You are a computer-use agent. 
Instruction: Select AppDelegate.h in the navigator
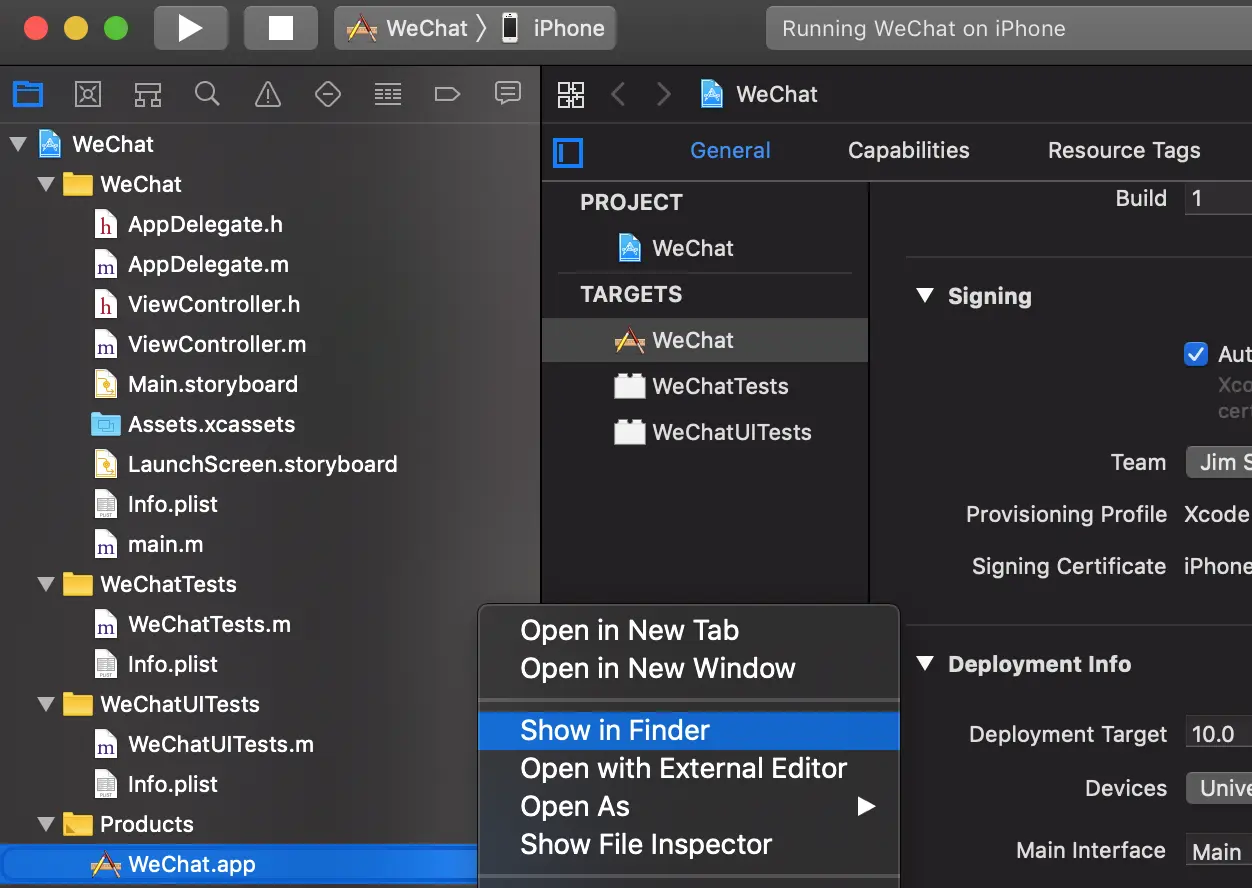205,224
